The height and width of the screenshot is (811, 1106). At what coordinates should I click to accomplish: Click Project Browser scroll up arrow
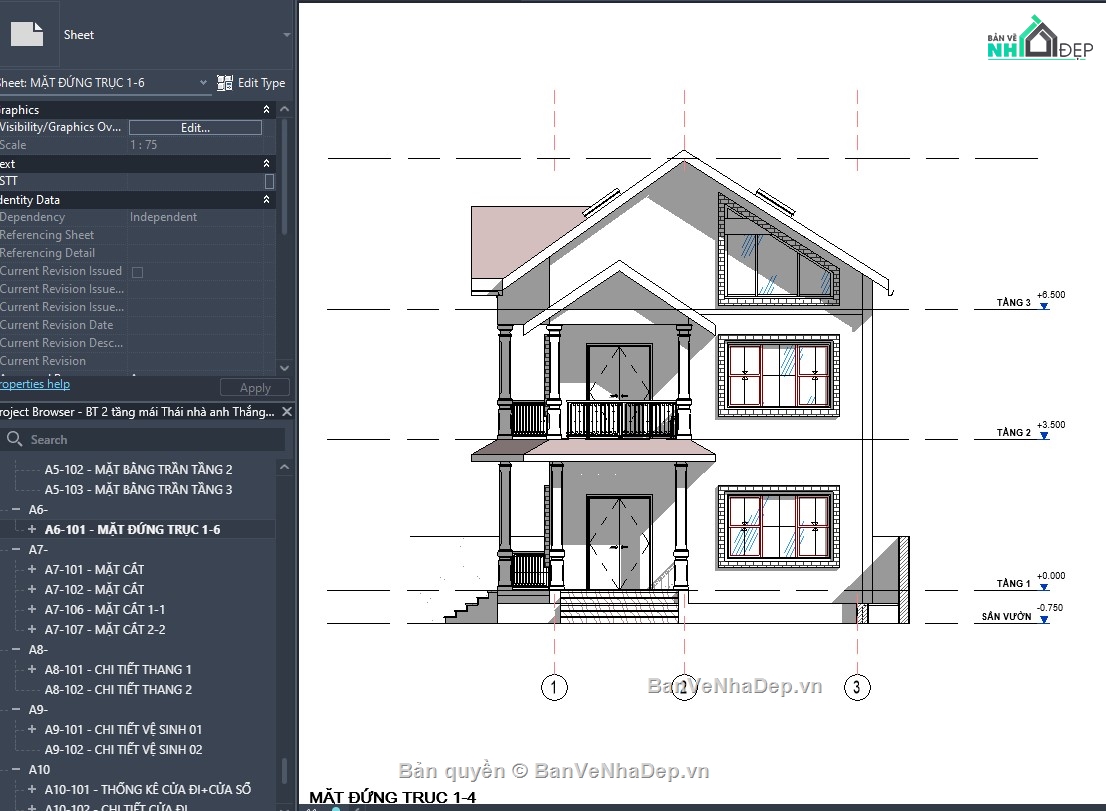[284, 467]
